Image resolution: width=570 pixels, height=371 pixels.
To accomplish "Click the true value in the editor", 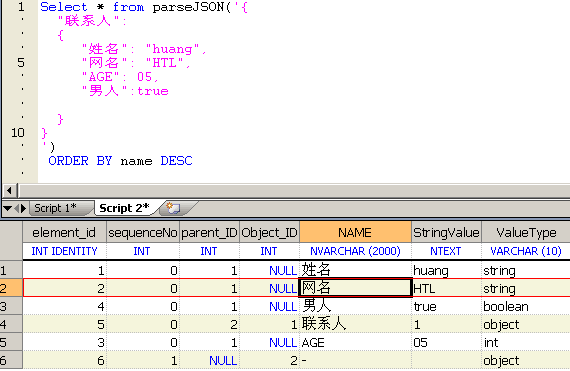I will coord(153,91).
